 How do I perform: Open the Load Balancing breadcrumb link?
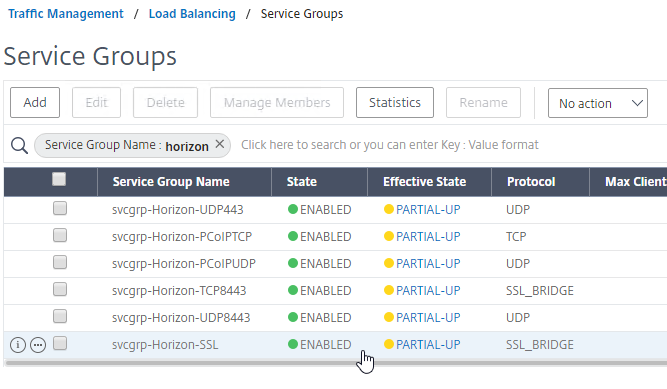(192, 14)
